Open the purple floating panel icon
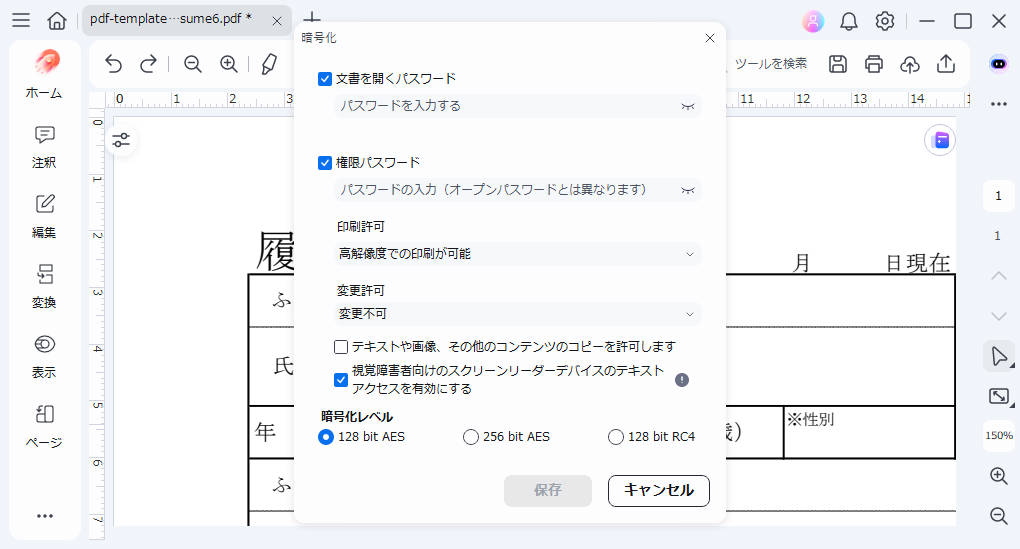The height and width of the screenshot is (549, 1020). point(940,140)
